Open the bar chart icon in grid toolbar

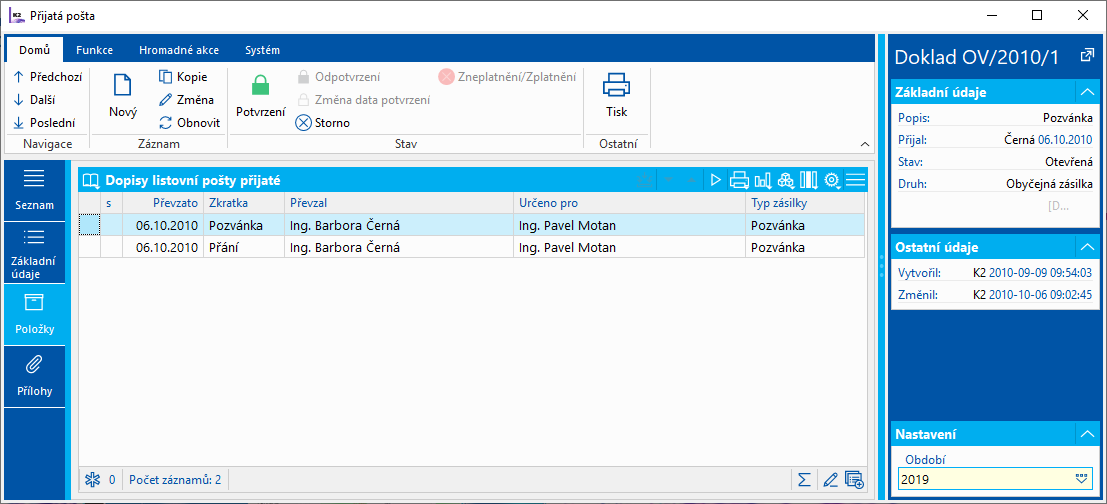pyautogui.click(x=762, y=181)
